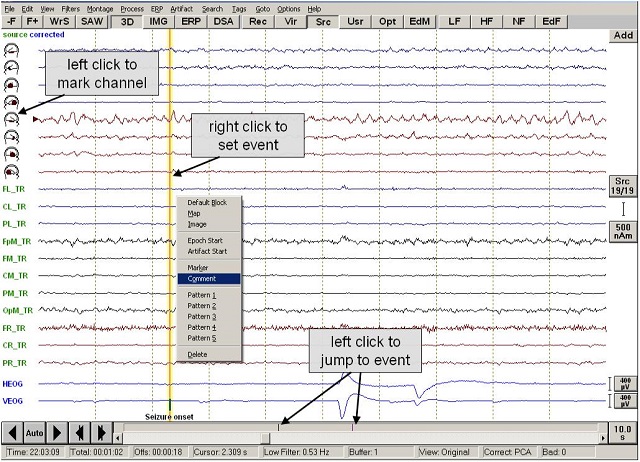Click the F+ filter increase button
Viewport: 640px width, 462px height.
click(x=33, y=20)
